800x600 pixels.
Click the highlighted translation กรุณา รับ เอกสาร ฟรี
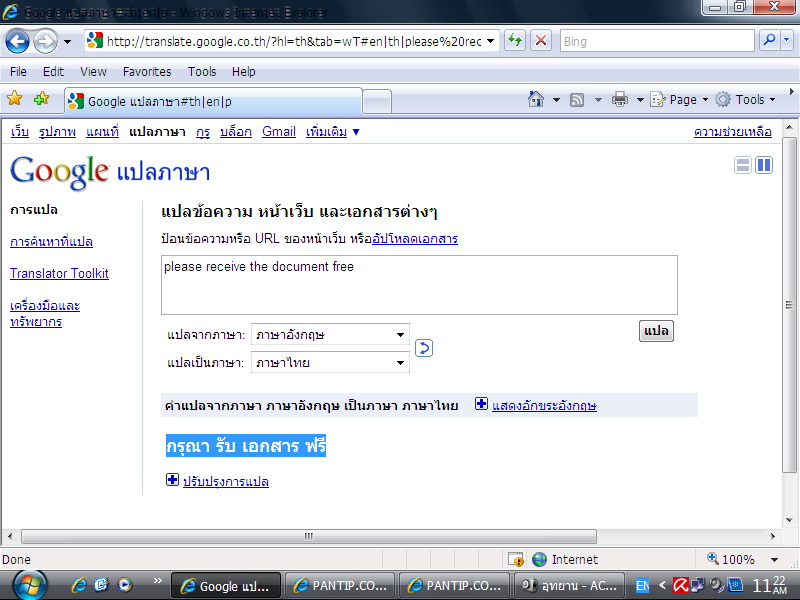click(x=246, y=445)
